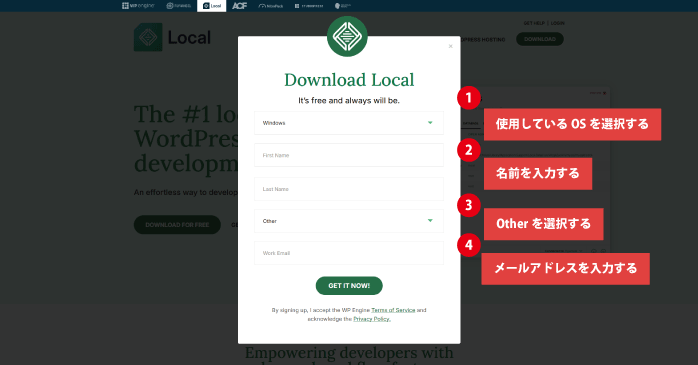Screen dimensions: 698x365
Task: Open the Terms of Service link
Action: [393, 310]
